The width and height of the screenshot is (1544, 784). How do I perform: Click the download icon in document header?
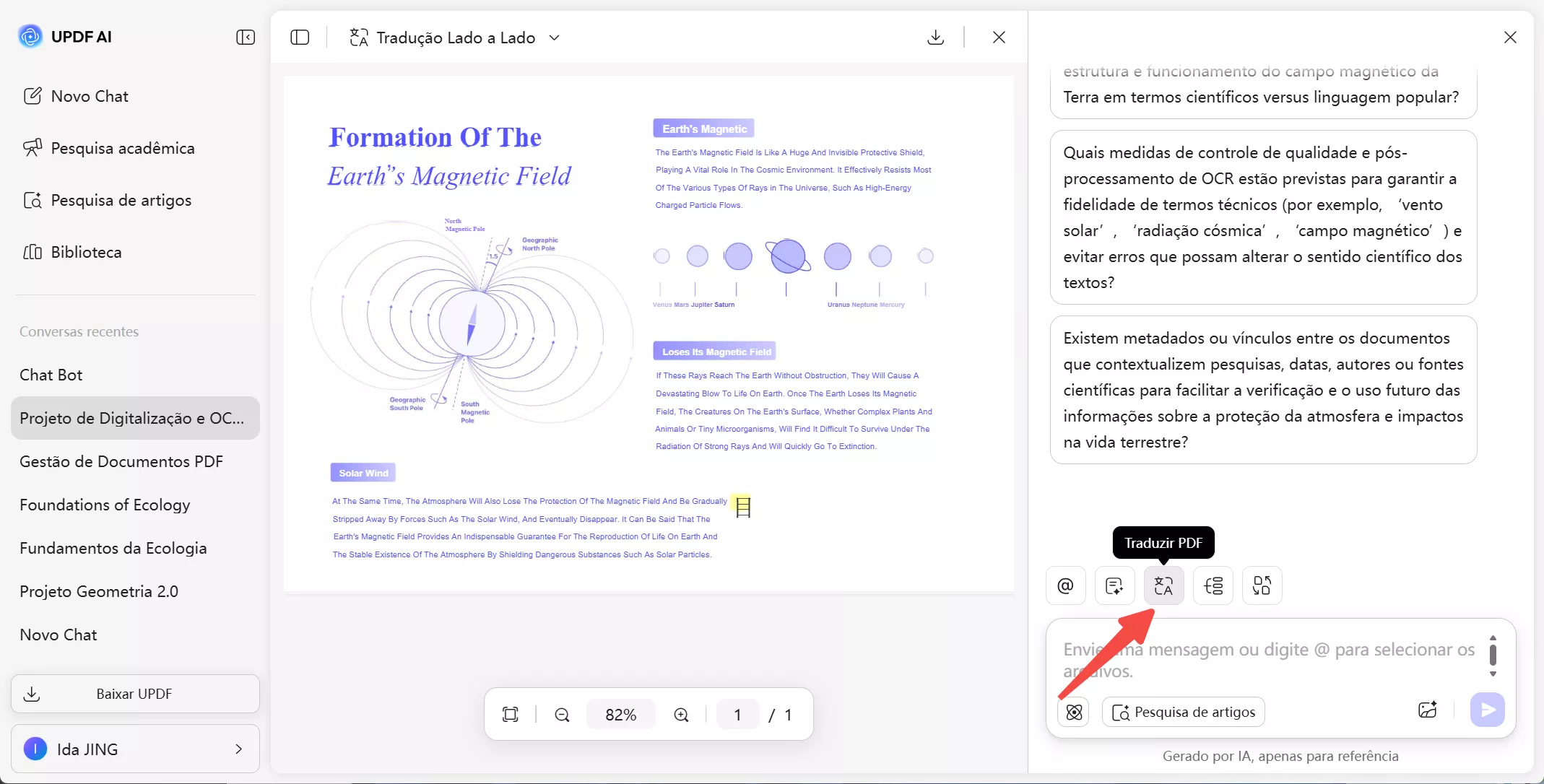click(935, 38)
